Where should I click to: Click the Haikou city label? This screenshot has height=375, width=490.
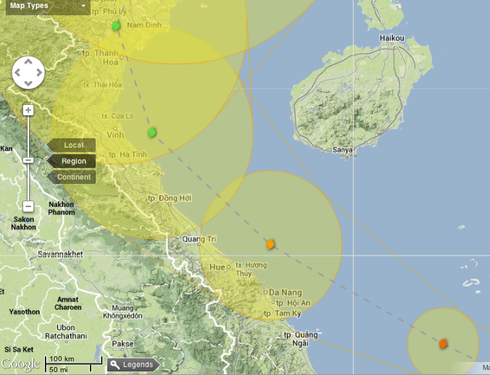(x=392, y=38)
